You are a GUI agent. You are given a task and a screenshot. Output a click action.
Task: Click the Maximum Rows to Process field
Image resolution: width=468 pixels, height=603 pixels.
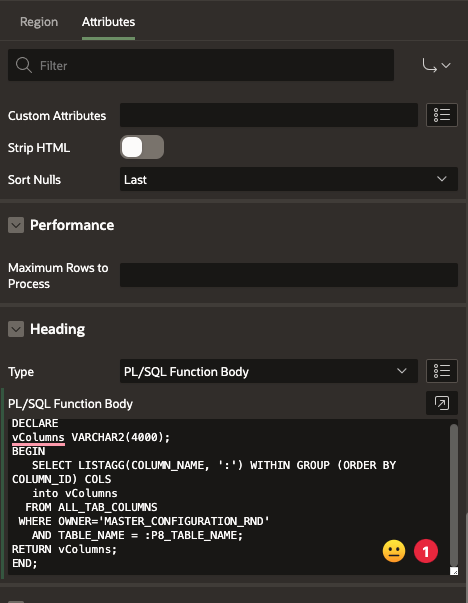pos(289,275)
